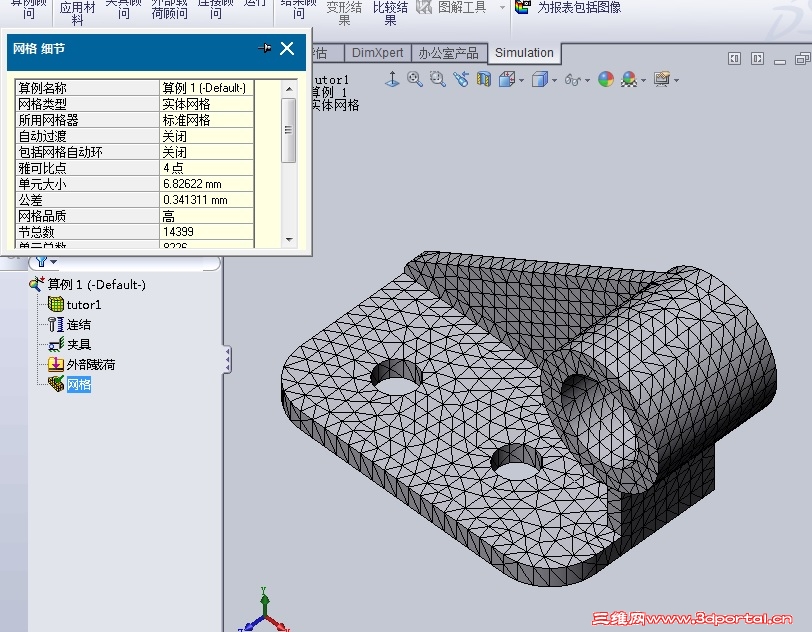Open the filter funnel dropdown in tree
The width and height of the screenshot is (812, 632).
point(46,262)
